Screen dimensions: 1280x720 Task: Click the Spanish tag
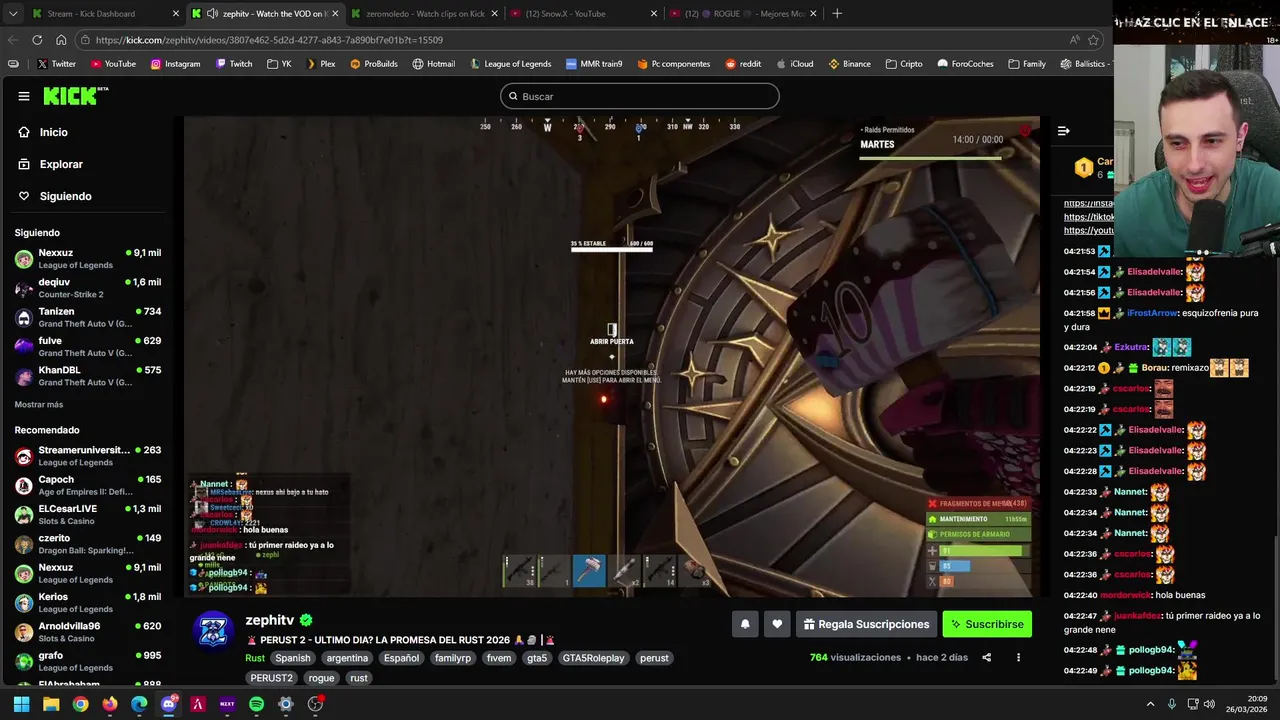293,658
